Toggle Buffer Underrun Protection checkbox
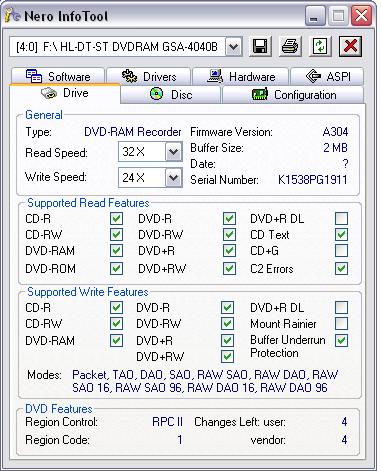 (342, 340)
